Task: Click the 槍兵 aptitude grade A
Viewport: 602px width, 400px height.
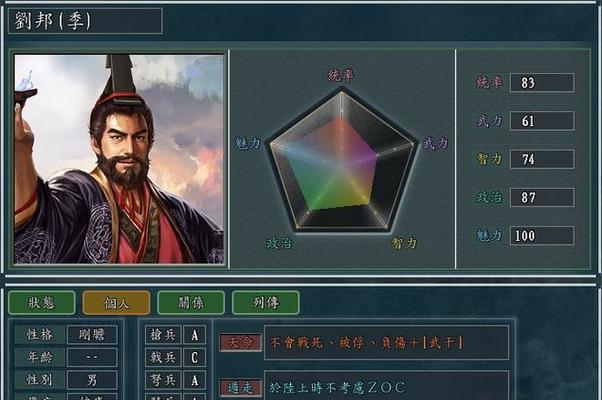Action: (x=195, y=335)
